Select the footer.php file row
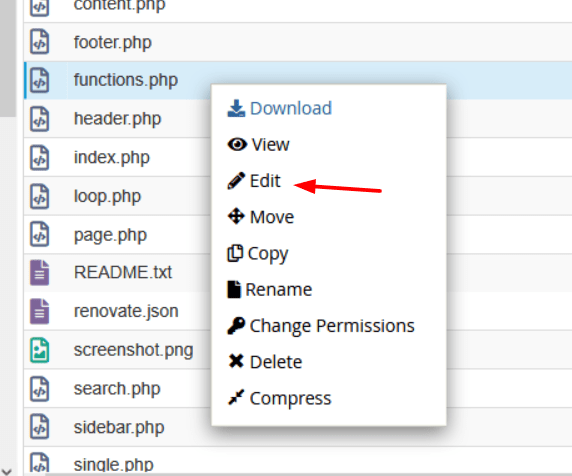 point(298,42)
